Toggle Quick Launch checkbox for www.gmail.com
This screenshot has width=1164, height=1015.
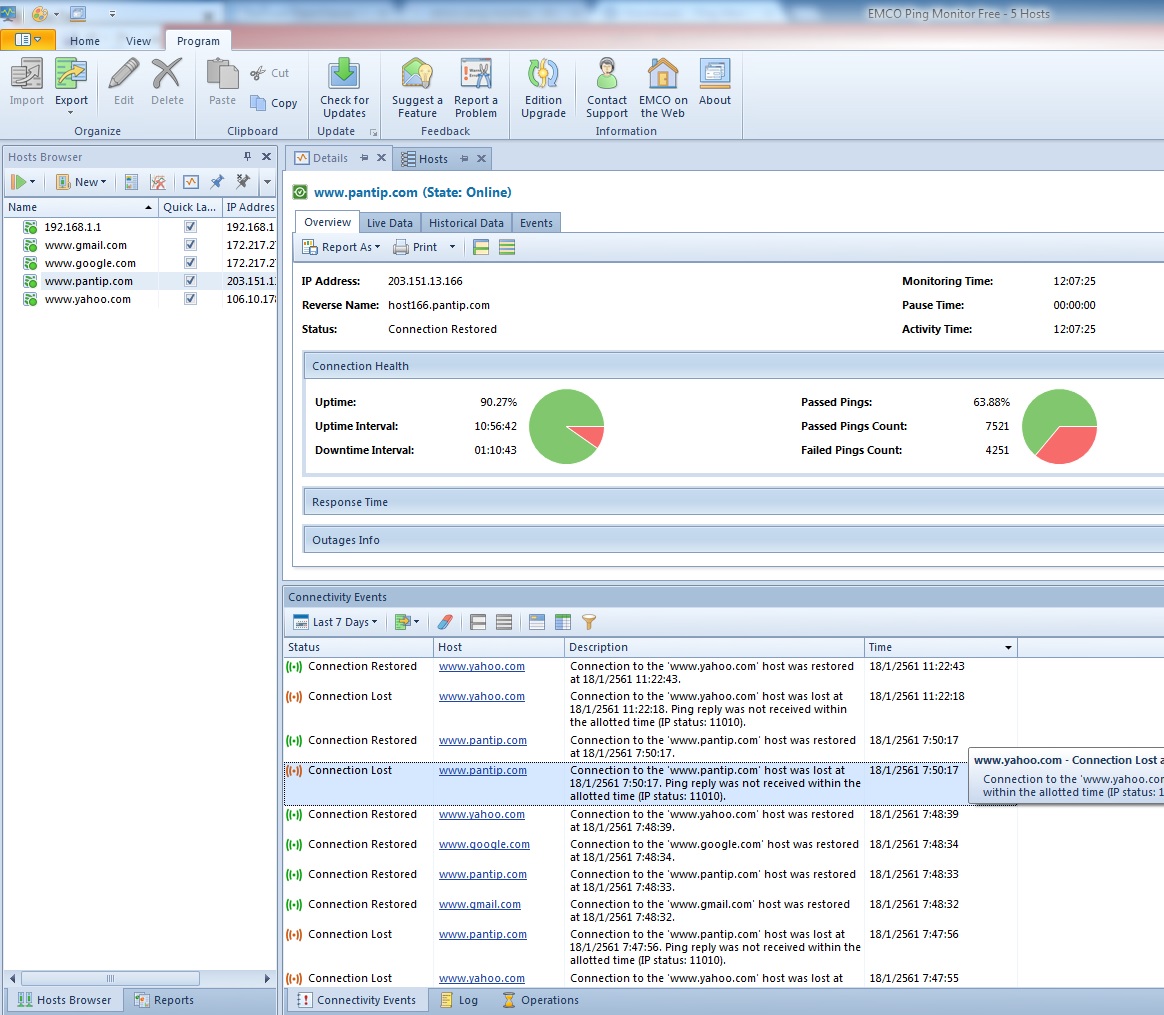pos(190,245)
